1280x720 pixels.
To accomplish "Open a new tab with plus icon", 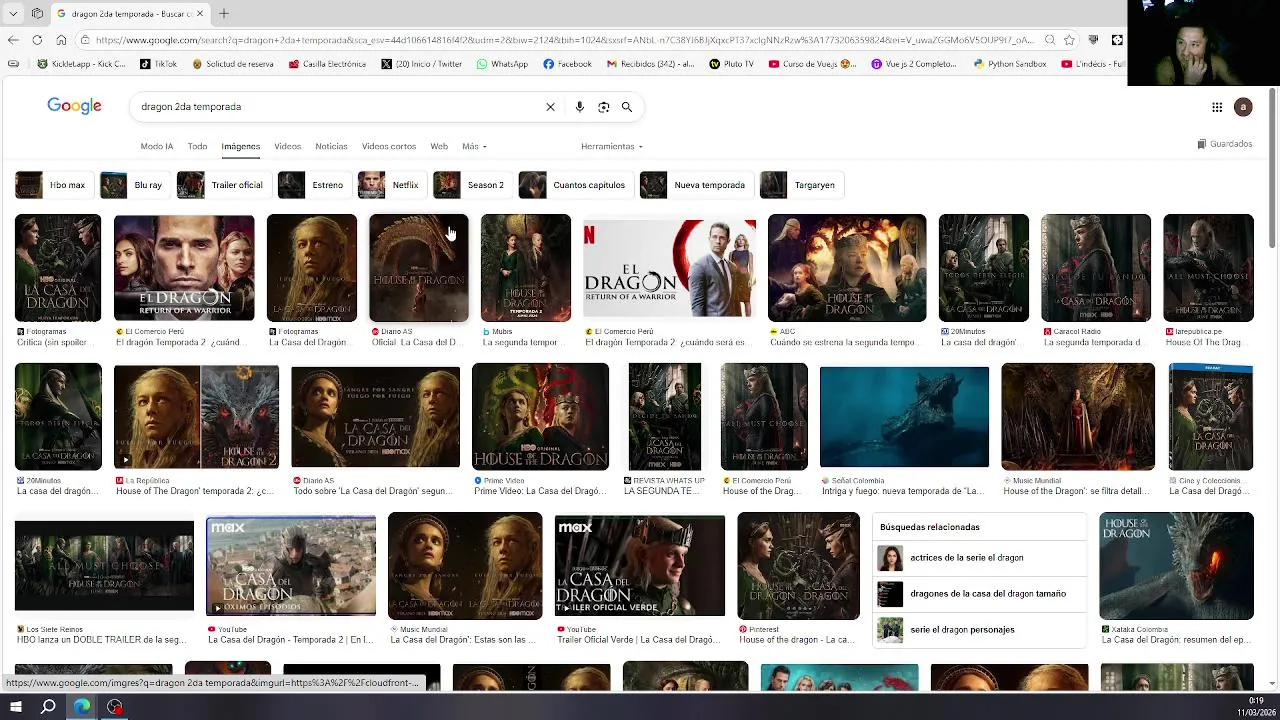I will pyautogui.click(x=224, y=13).
